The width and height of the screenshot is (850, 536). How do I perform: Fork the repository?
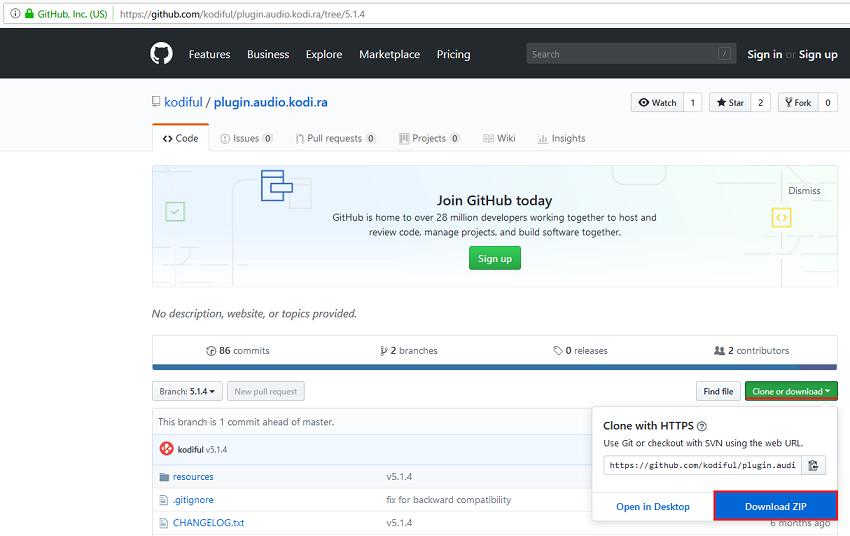click(x=798, y=102)
